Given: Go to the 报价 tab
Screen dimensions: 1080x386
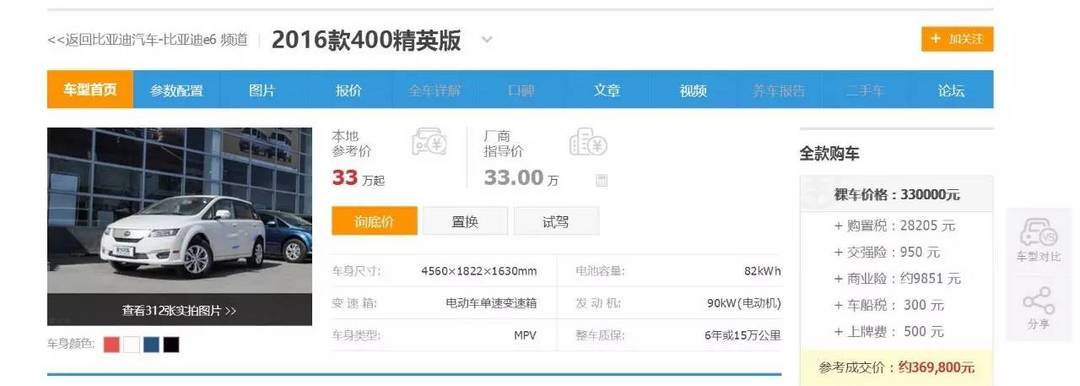Looking at the screenshot, I should click(x=349, y=90).
